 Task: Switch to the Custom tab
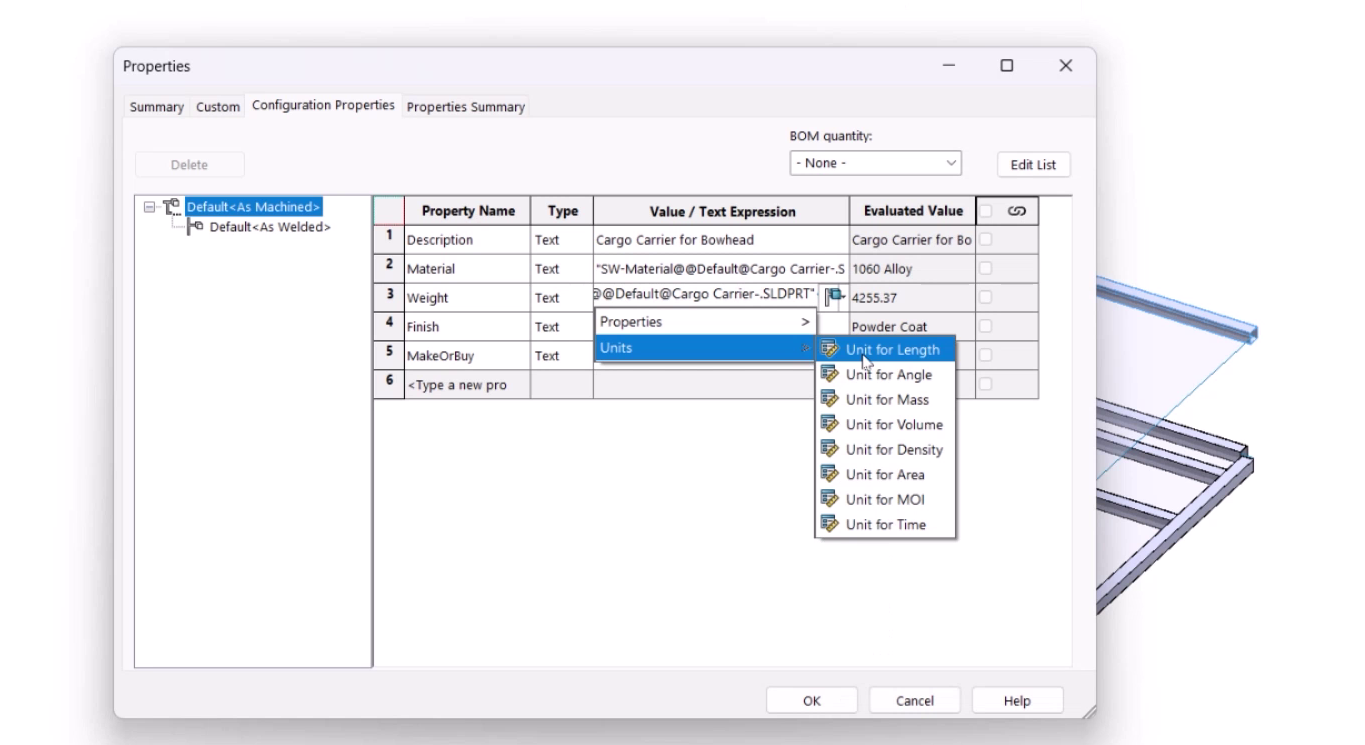(x=218, y=107)
